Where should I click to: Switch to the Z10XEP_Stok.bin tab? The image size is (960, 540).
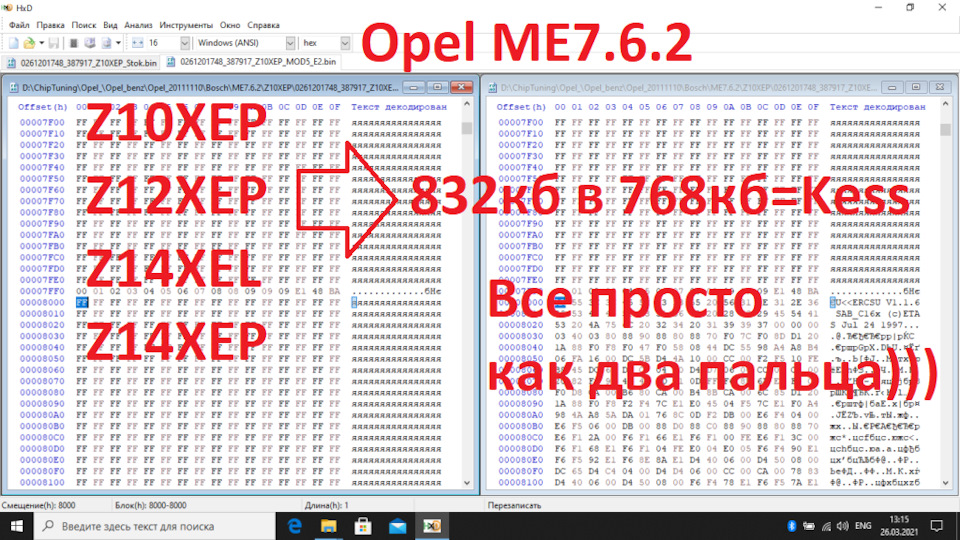coord(82,62)
